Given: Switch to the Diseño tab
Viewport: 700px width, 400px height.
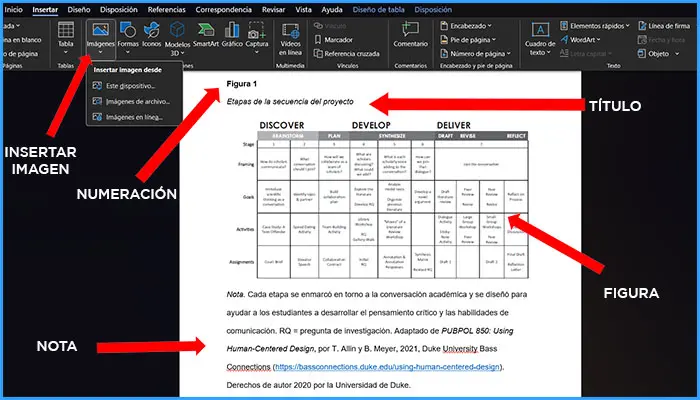Looking at the screenshot, I should [x=79, y=9].
